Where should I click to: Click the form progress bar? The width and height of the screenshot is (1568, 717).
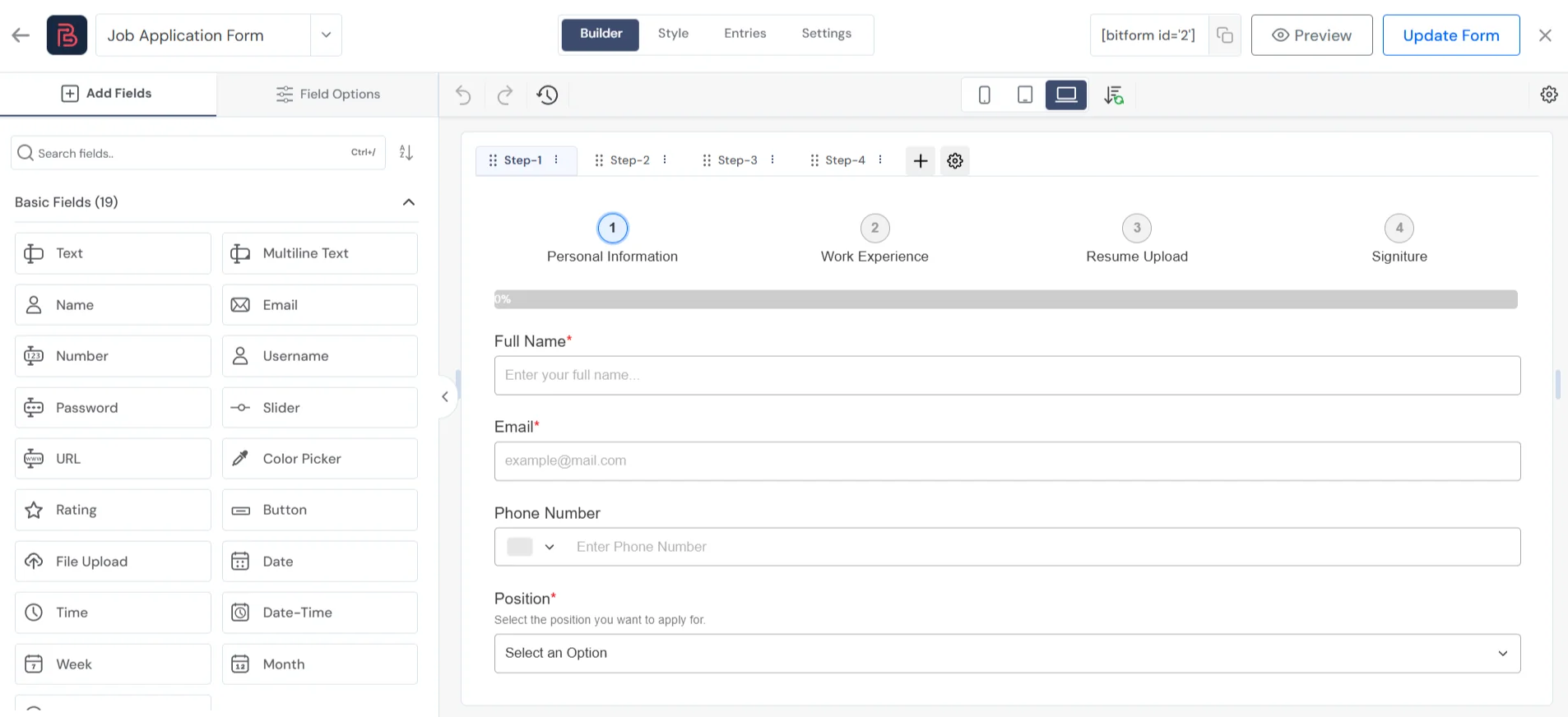[x=1005, y=299]
